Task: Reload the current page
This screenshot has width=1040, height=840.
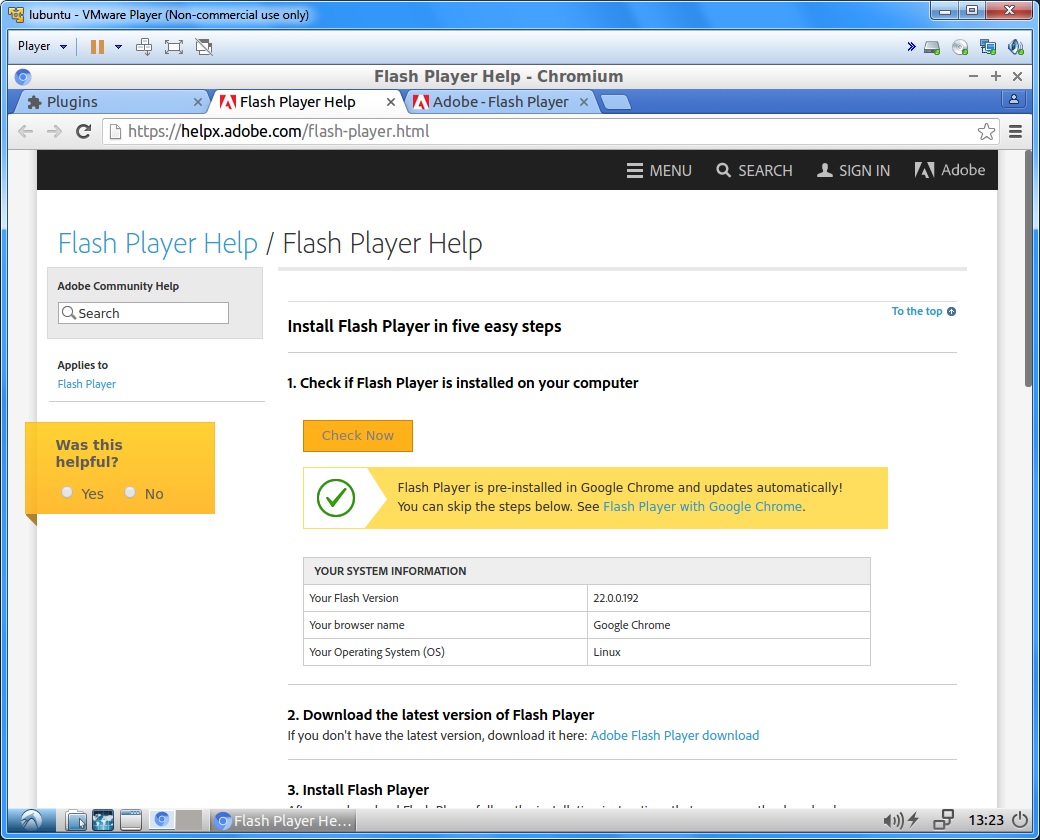Action: click(84, 131)
